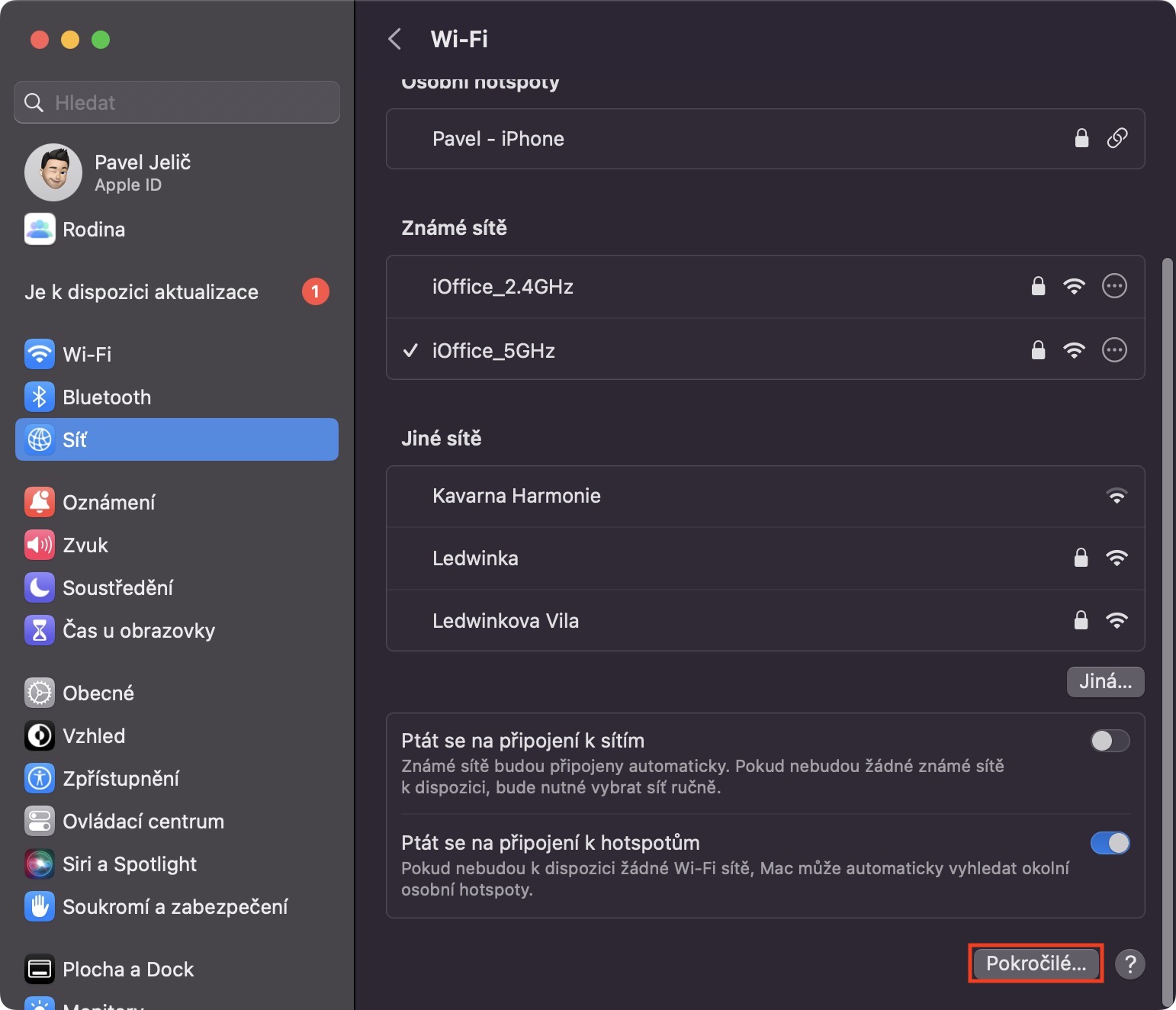
Task: Click the Pokročilé... button
Action: 1036,963
